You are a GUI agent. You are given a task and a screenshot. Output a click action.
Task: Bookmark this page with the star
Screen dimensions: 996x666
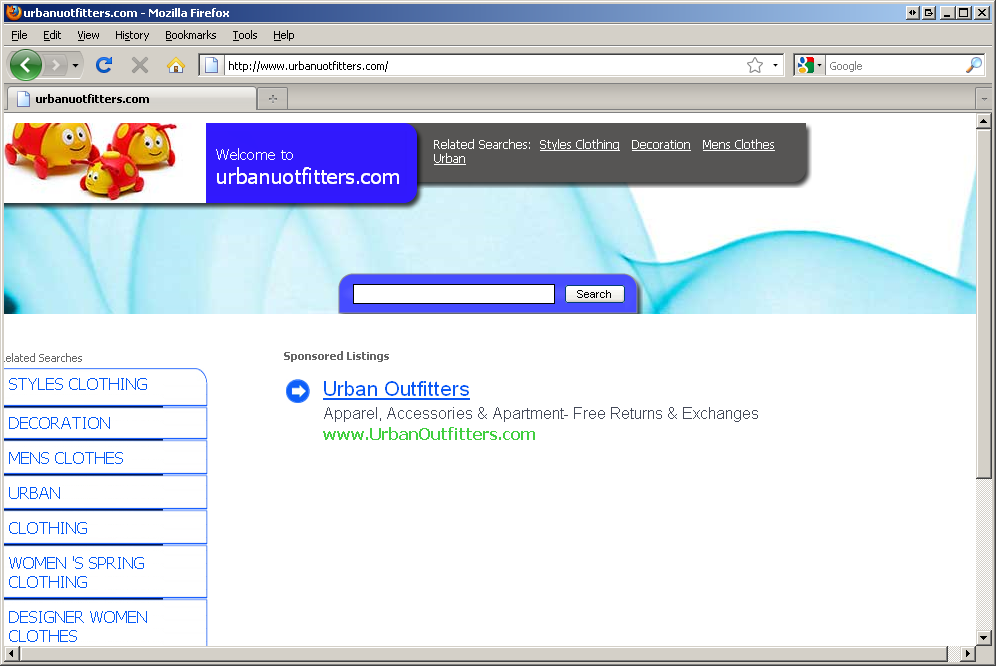tap(755, 65)
